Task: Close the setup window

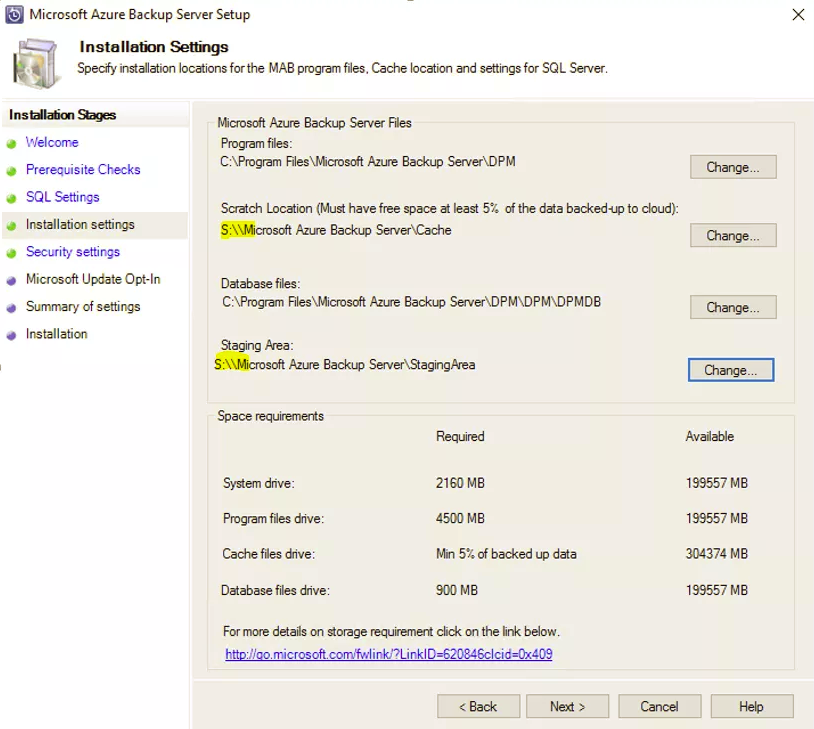Action: [x=798, y=15]
